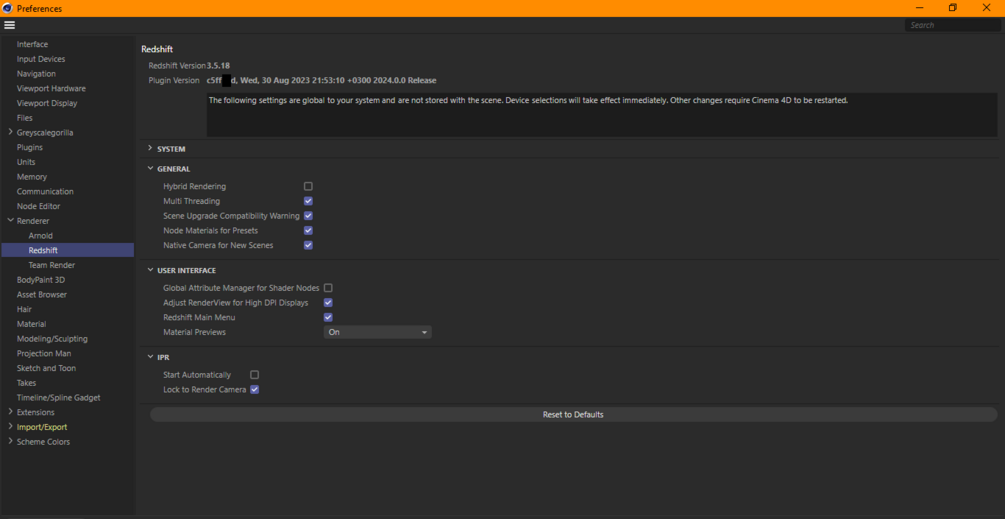This screenshot has height=519, width=1005.
Task: Select Material category in sidebar
Action: pyautogui.click(x=31, y=324)
